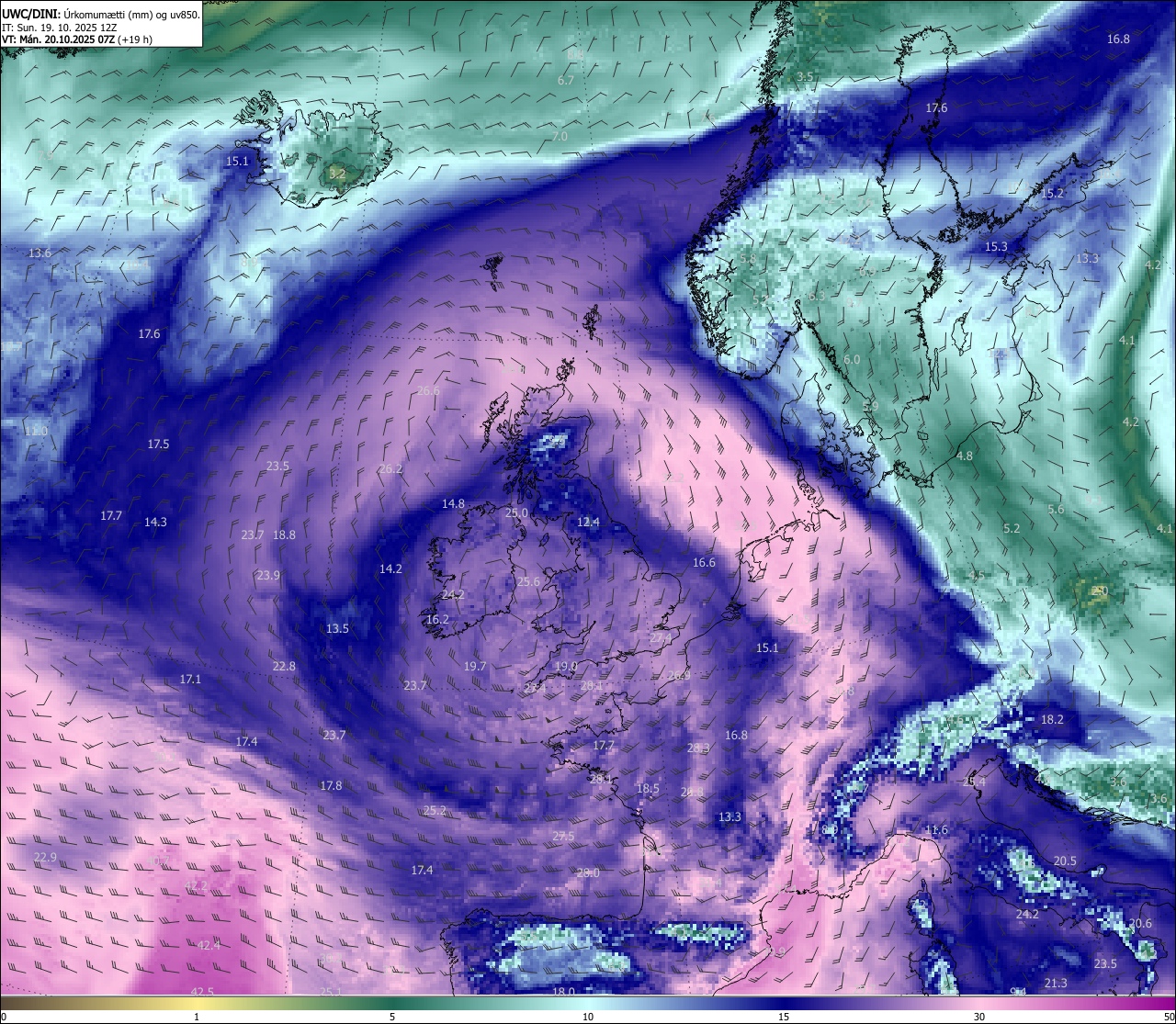Click the 19.0 value label

(x=566, y=667)
